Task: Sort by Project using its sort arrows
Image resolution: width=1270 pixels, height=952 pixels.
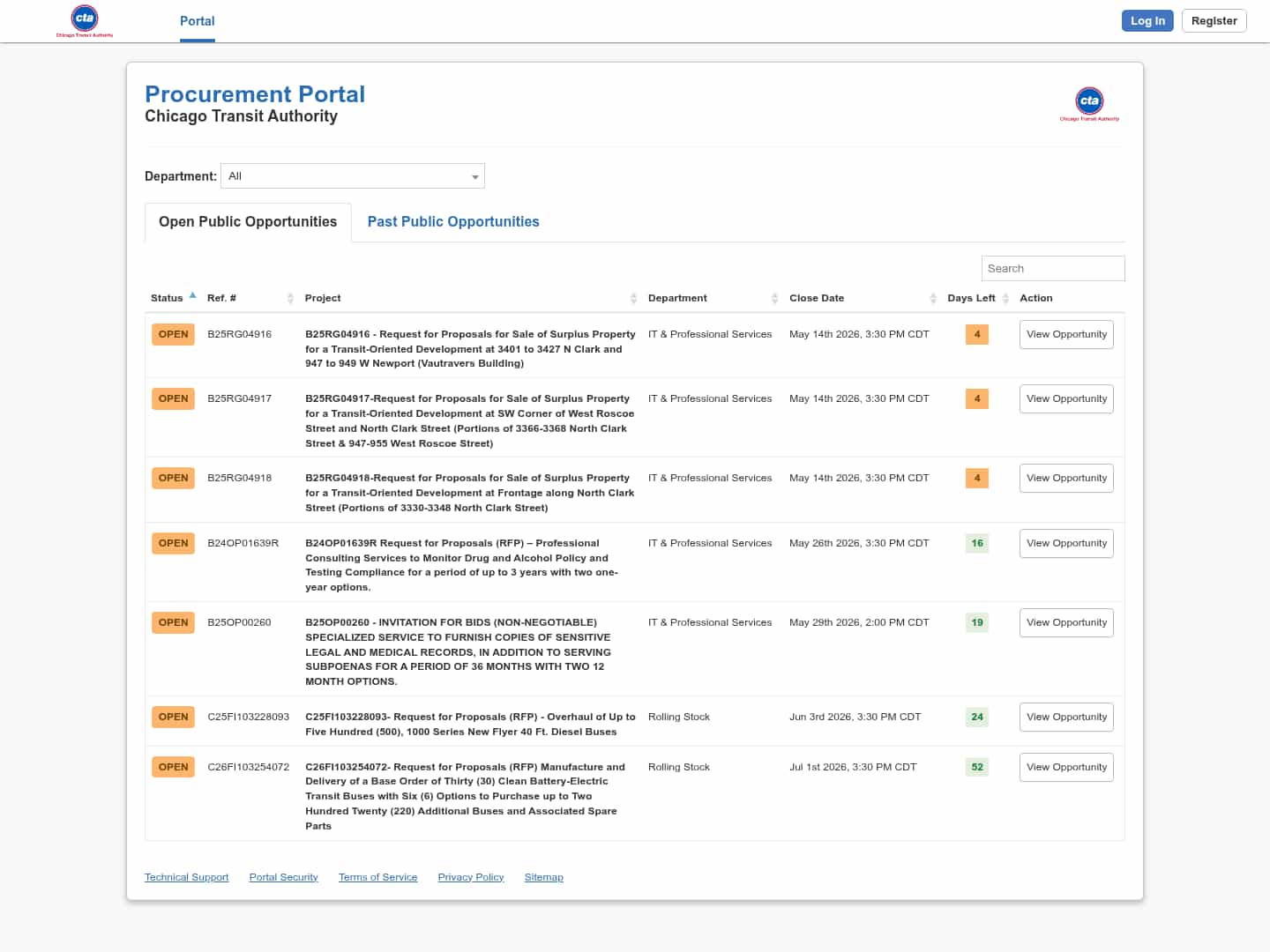Action: (x=633, y=299)
